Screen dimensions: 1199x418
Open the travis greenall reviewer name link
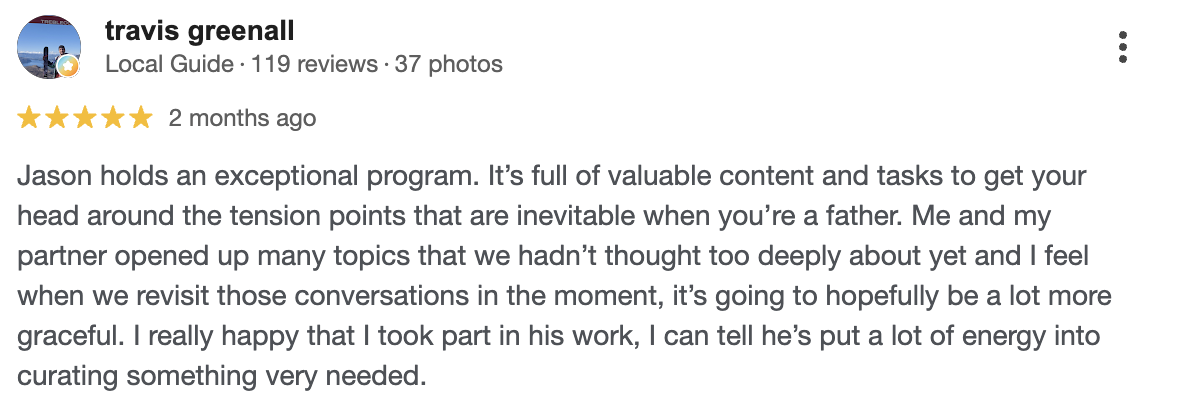(200, 31)
